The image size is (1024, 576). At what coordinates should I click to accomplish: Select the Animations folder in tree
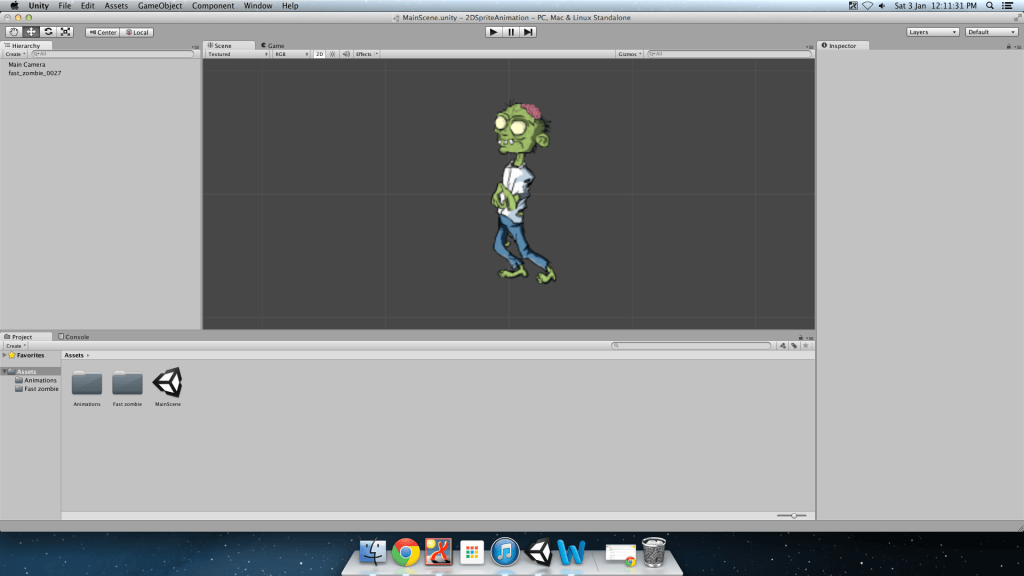36,380
